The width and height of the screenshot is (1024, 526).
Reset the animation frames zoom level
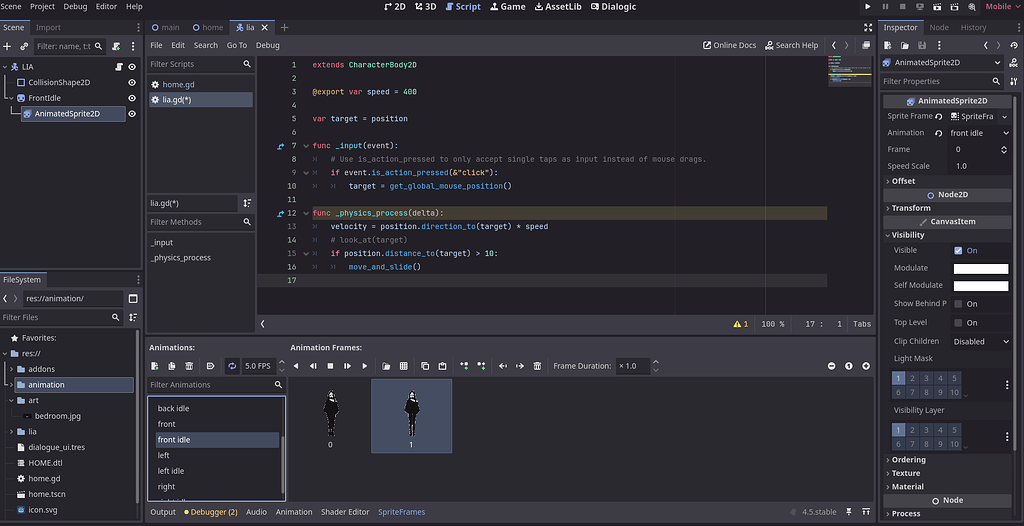(848, 366)
